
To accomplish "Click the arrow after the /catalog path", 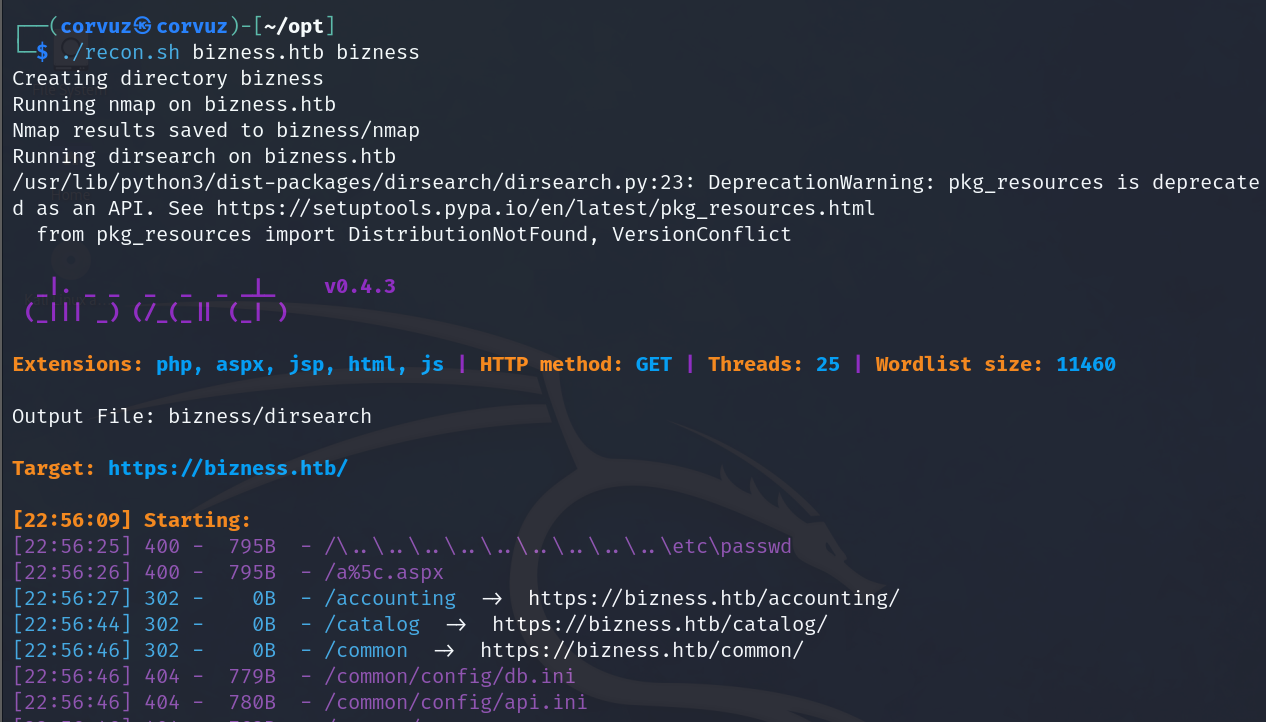I will (455, 624).
